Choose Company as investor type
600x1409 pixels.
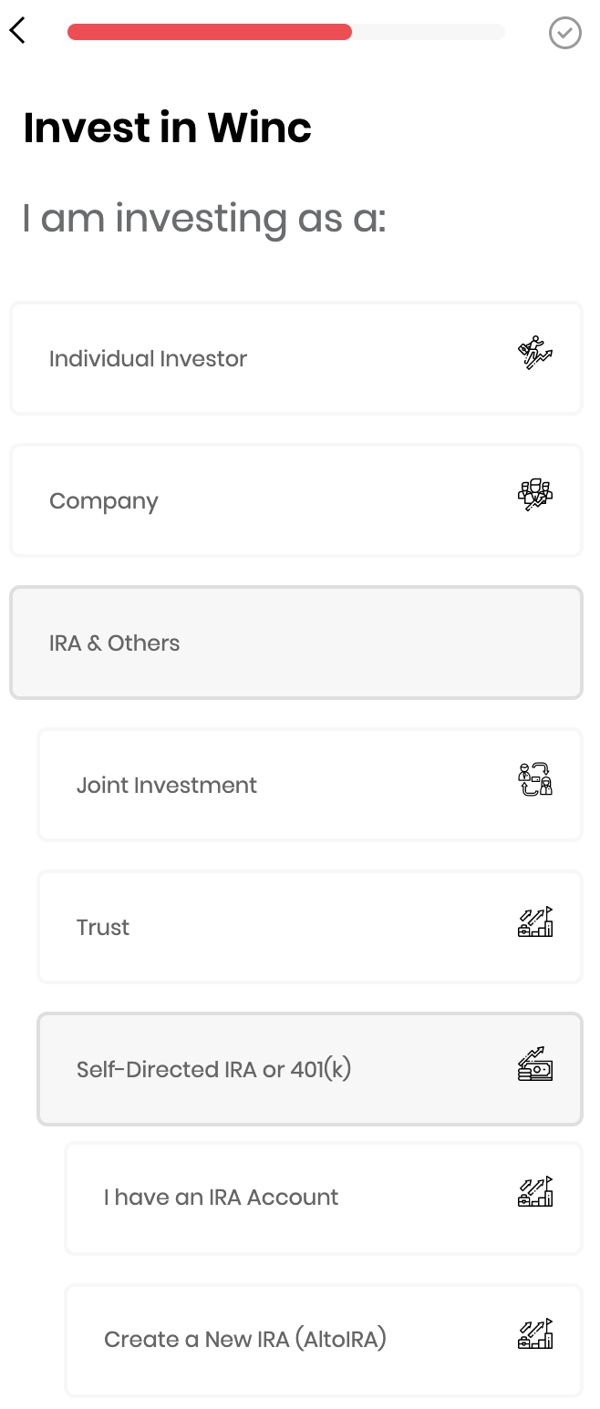click(296, 500)
